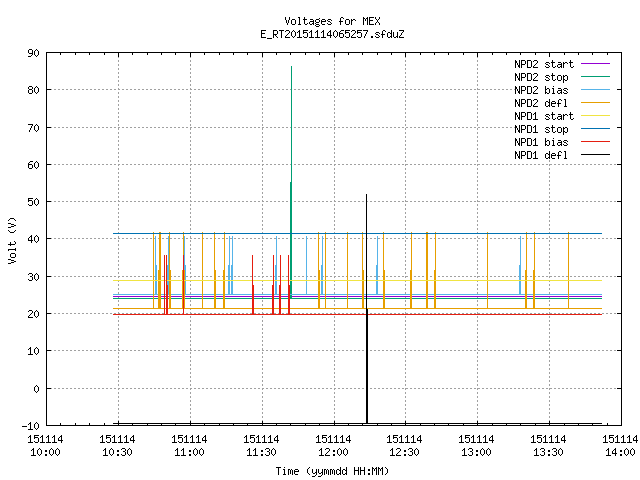640x480 pixels.
Task: Click the y-axis tick label 30
Action: [33, 277]
